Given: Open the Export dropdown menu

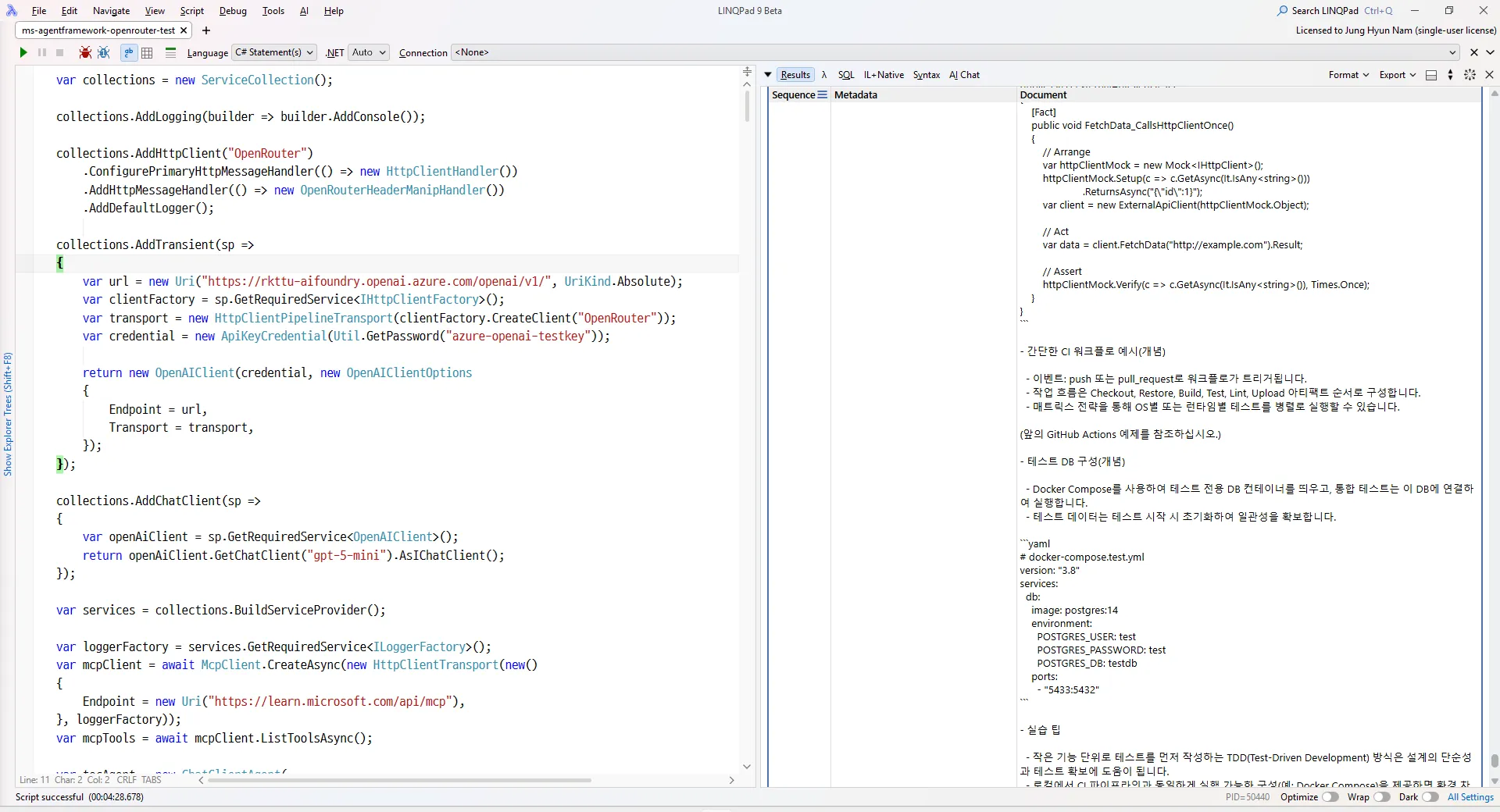Looking at the screenshot, I should coord(1397,75).
